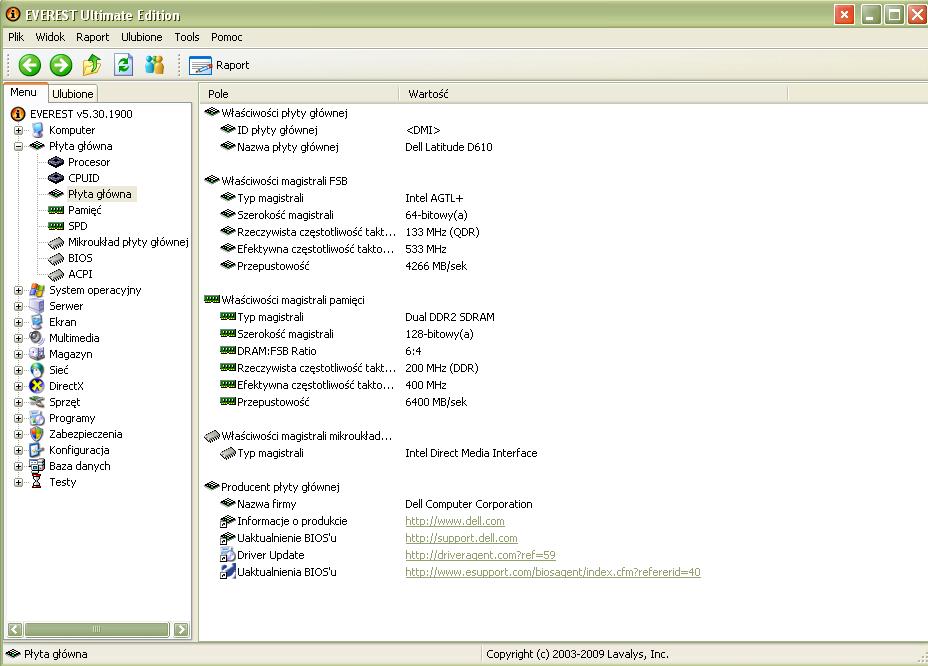The width and height of the screenshot is (928, 666).
Task: Expand the Magazyn tree node
Action: pyautogui.click(x=18, y=354)
